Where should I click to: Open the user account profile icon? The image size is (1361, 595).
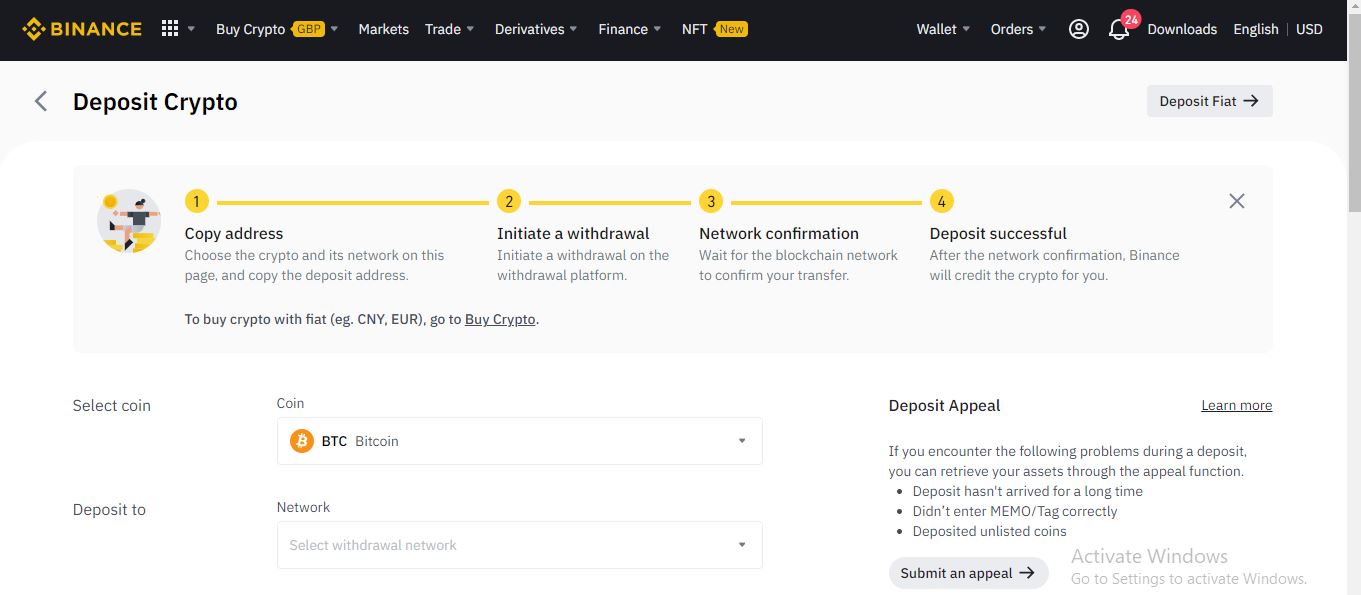(1078, 29)
